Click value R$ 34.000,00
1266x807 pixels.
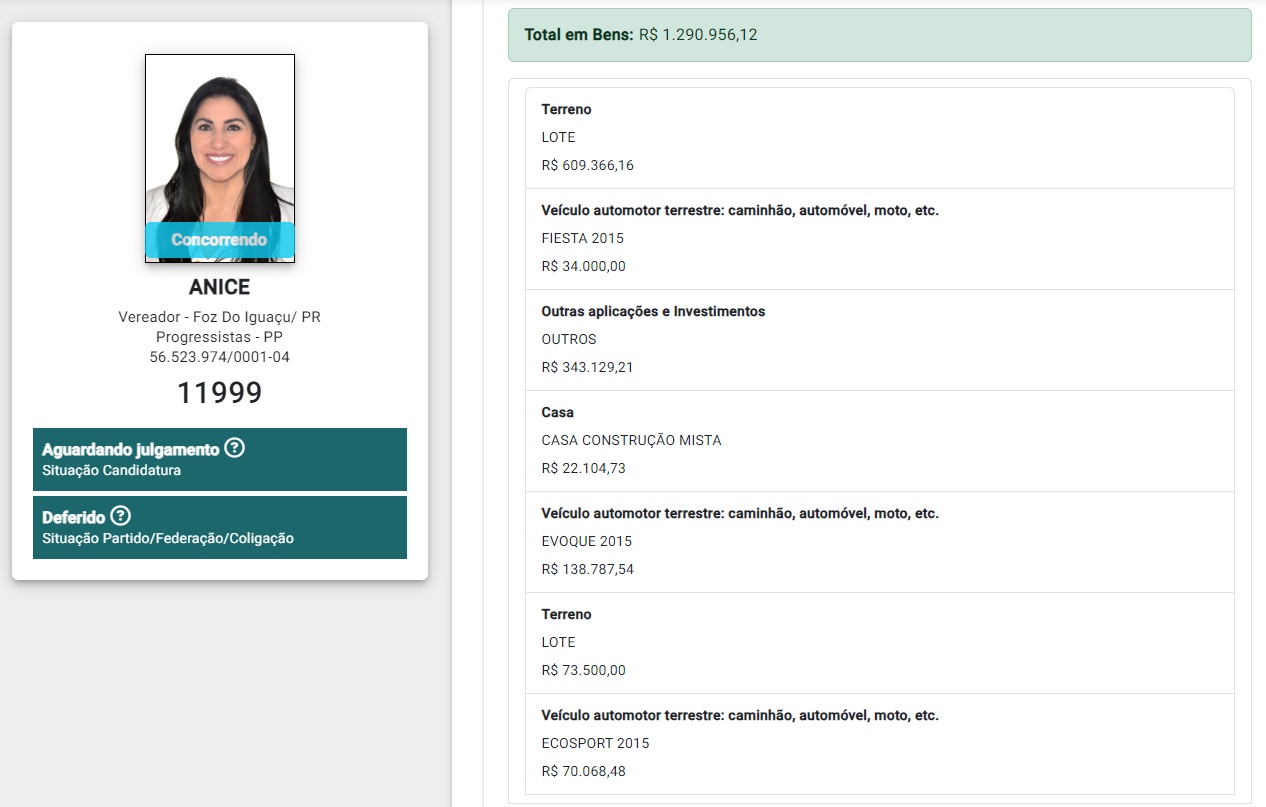coord(584,266)
